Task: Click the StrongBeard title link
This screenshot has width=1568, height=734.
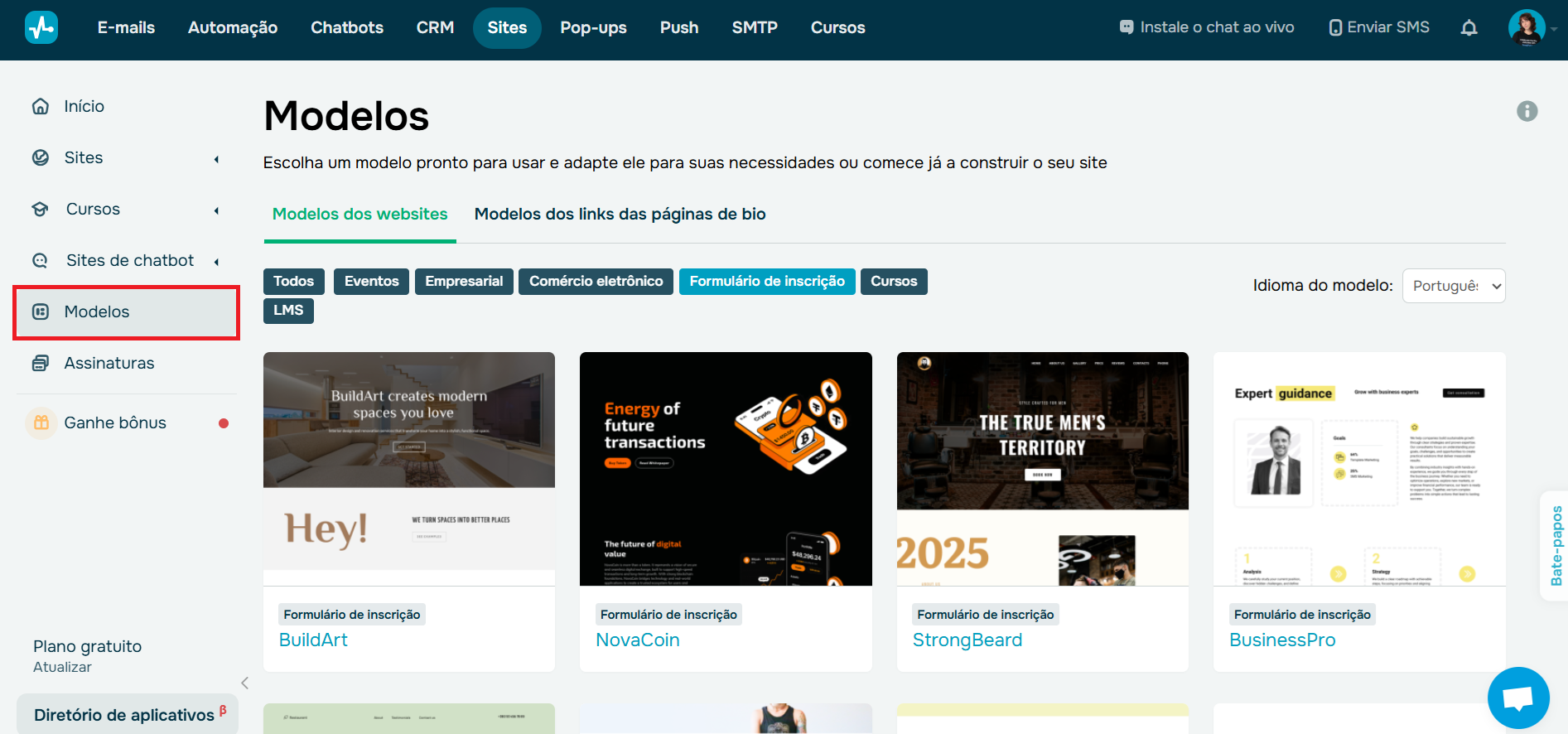Action: coord(967,640)
